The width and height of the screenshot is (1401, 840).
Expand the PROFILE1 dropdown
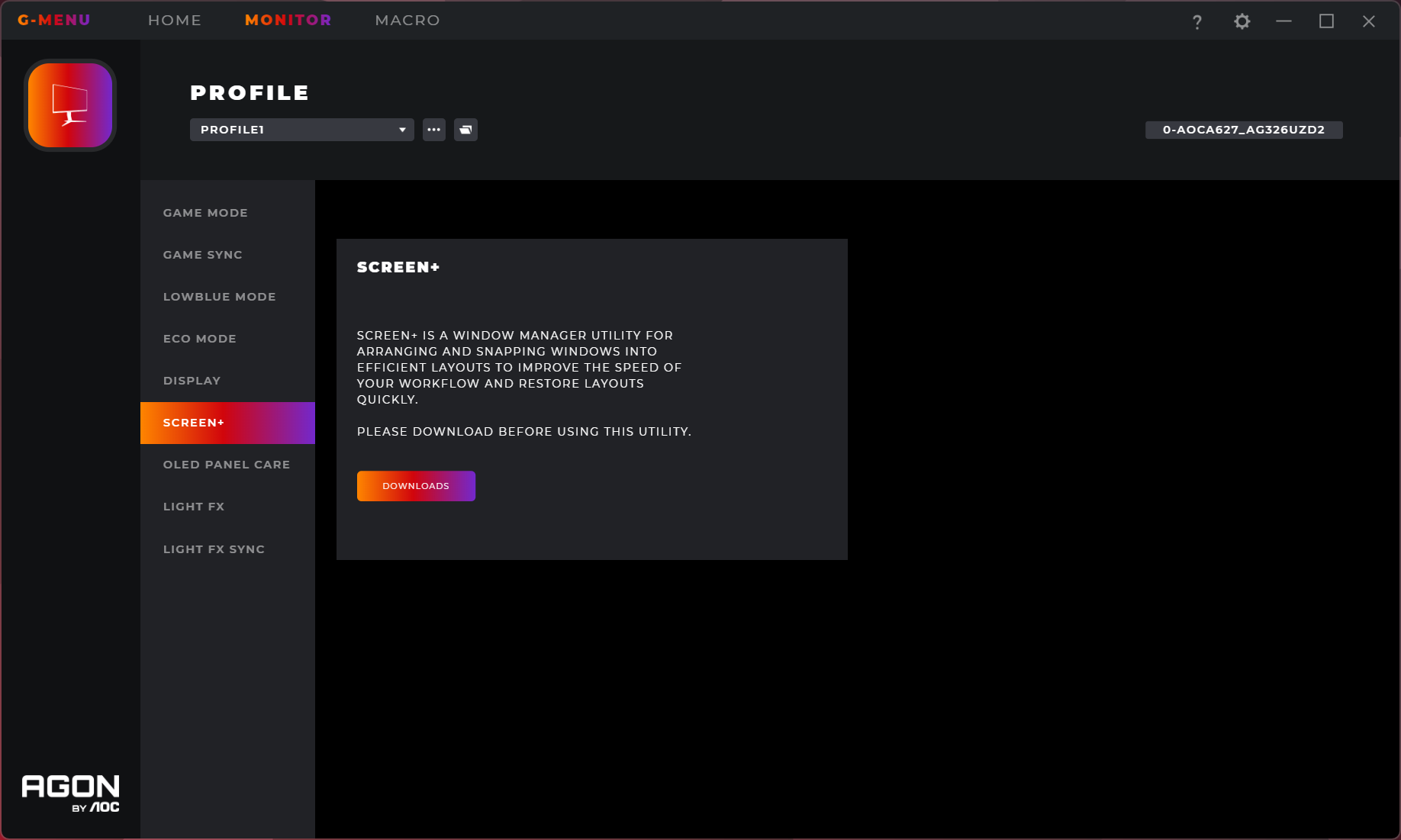click(302, 130)
